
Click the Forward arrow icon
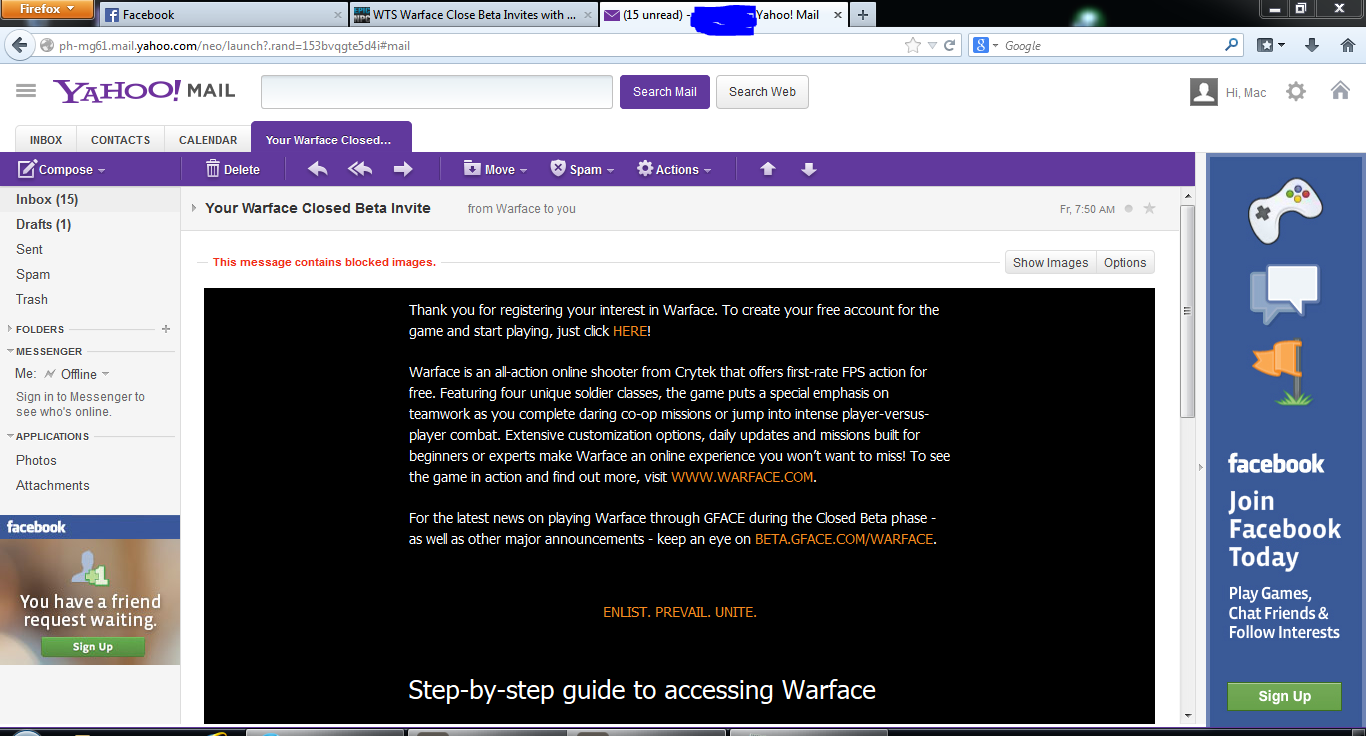tap(403, 169)
